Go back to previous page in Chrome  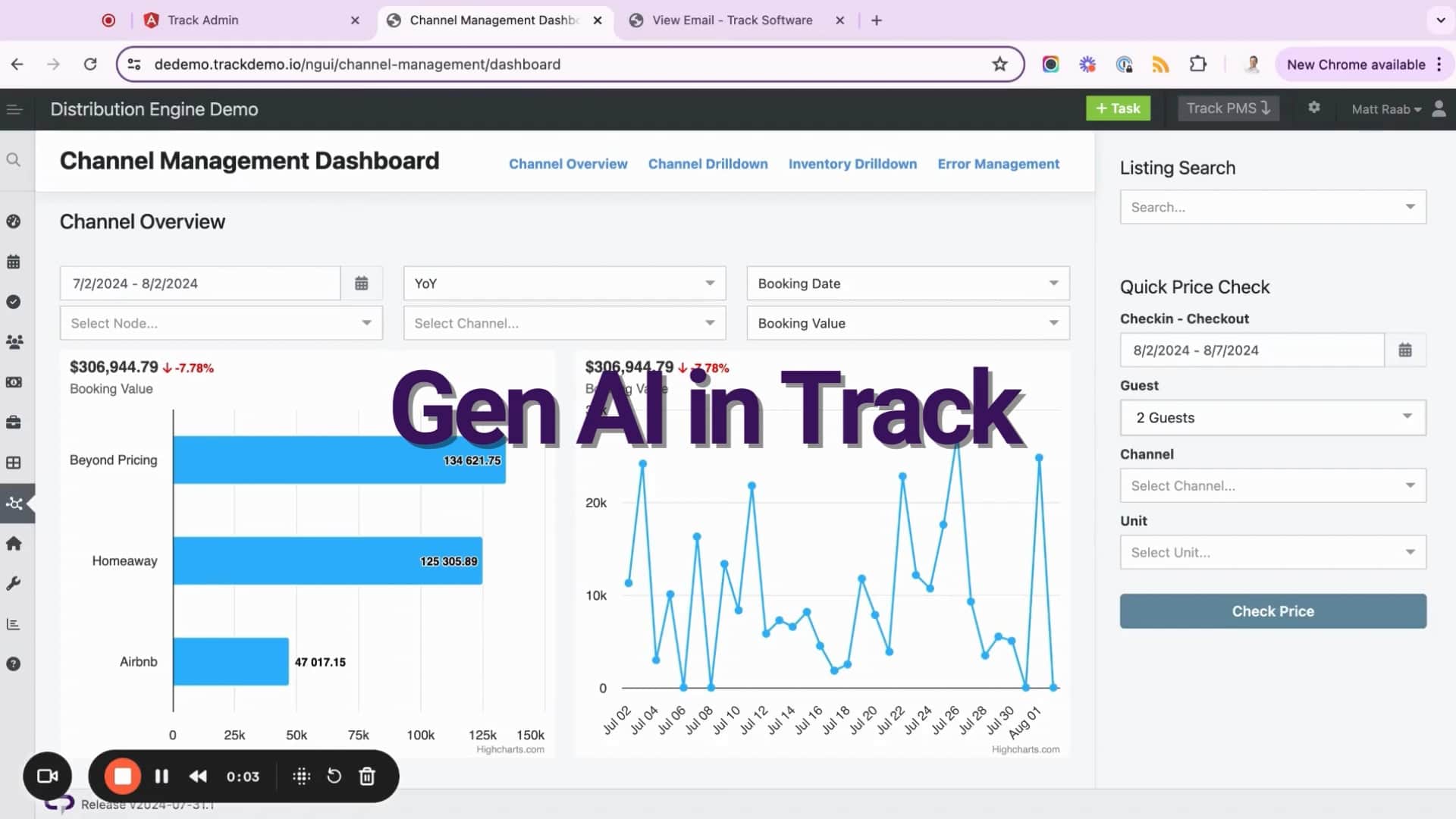point(17,64)
